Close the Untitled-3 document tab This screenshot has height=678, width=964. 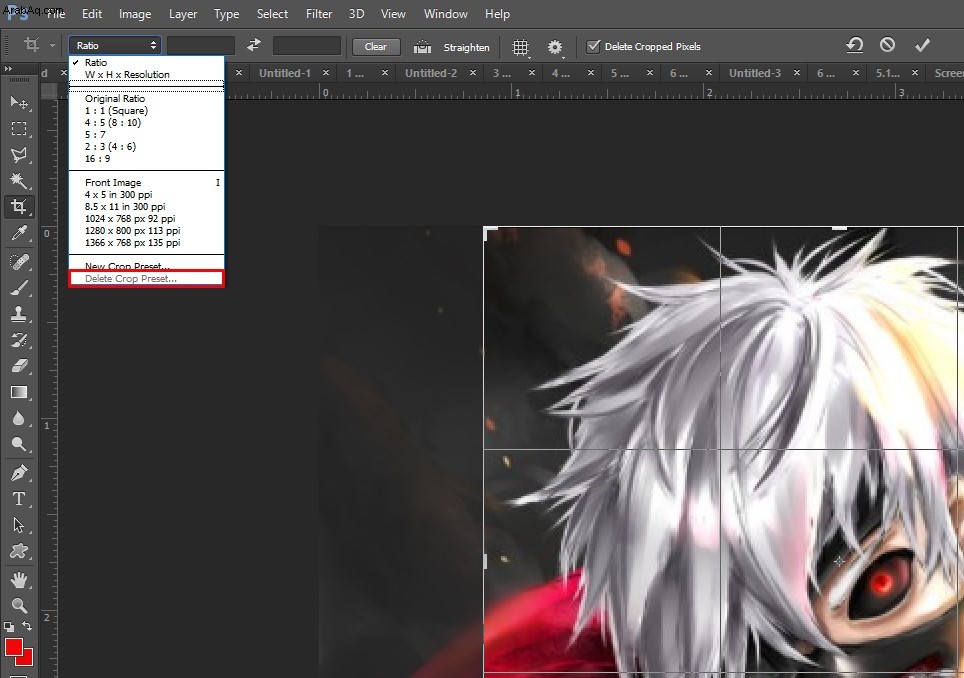point(797,73)
